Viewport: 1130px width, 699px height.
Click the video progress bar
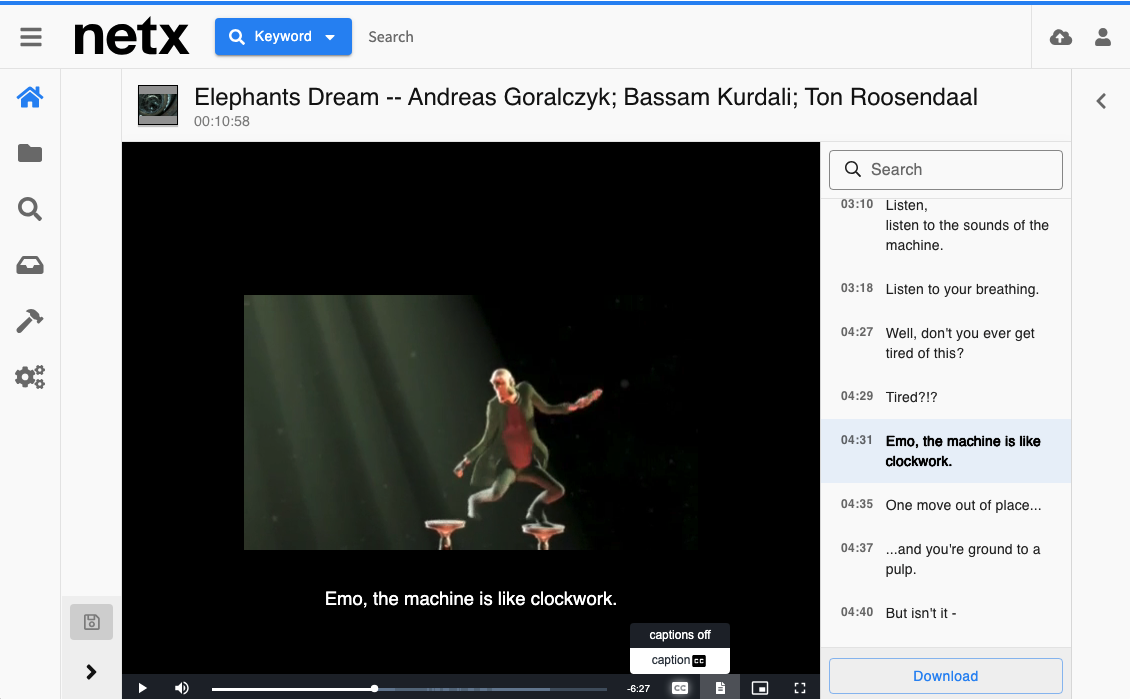pos(409,689)
